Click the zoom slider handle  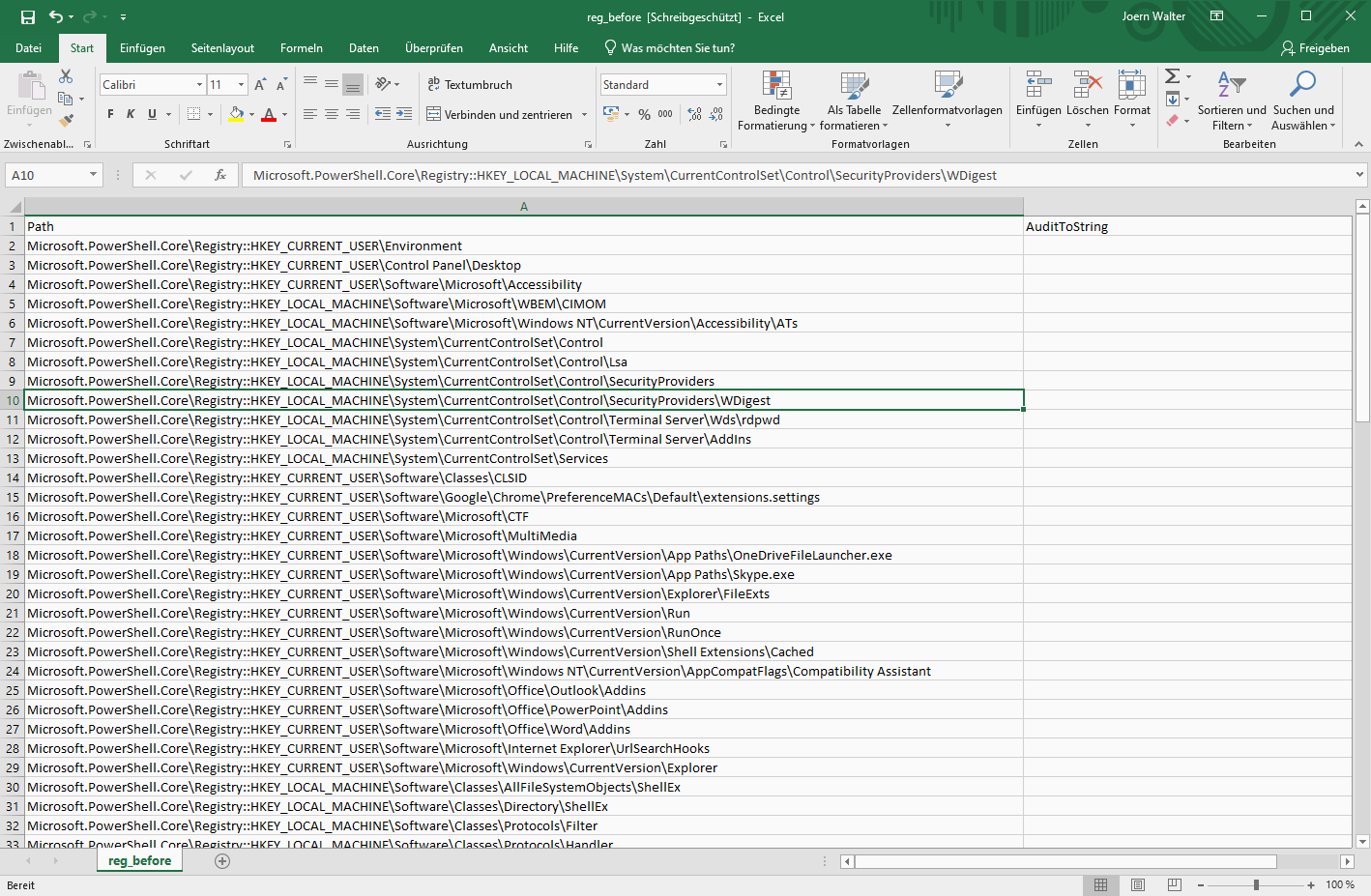click(1256, 884)
